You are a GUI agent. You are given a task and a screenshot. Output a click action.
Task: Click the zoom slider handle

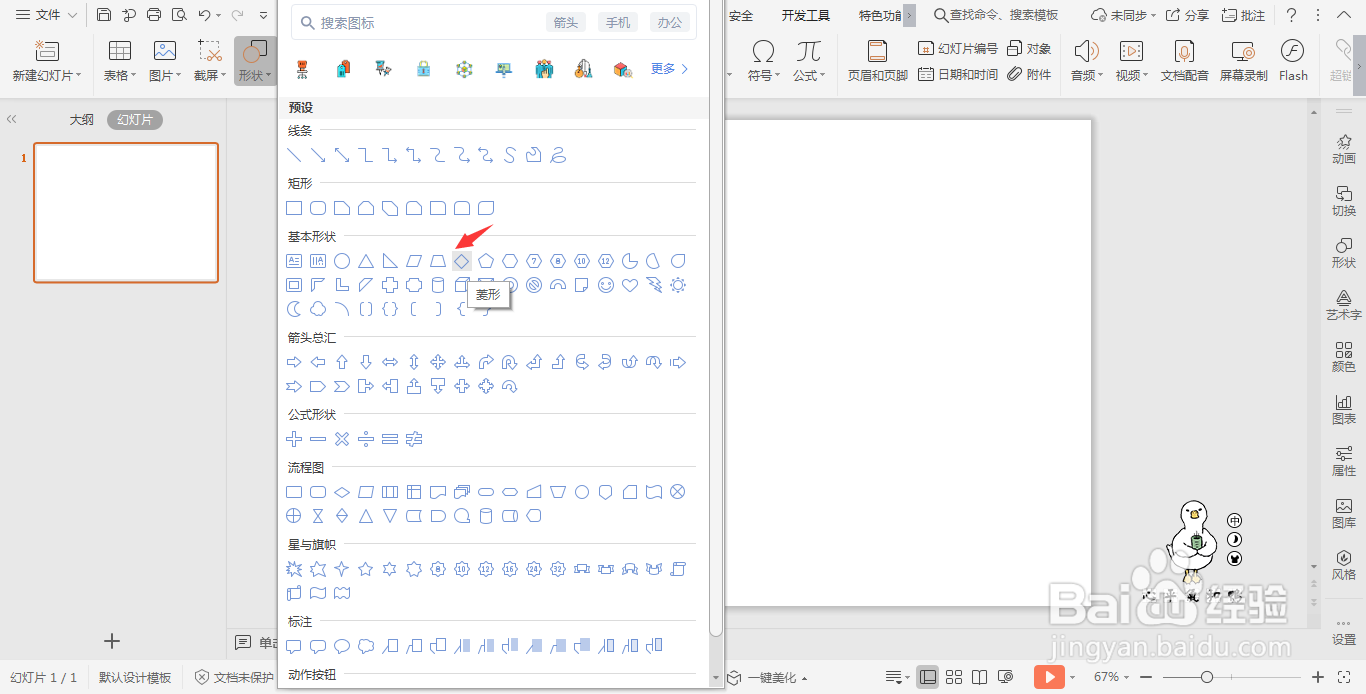1207,677
